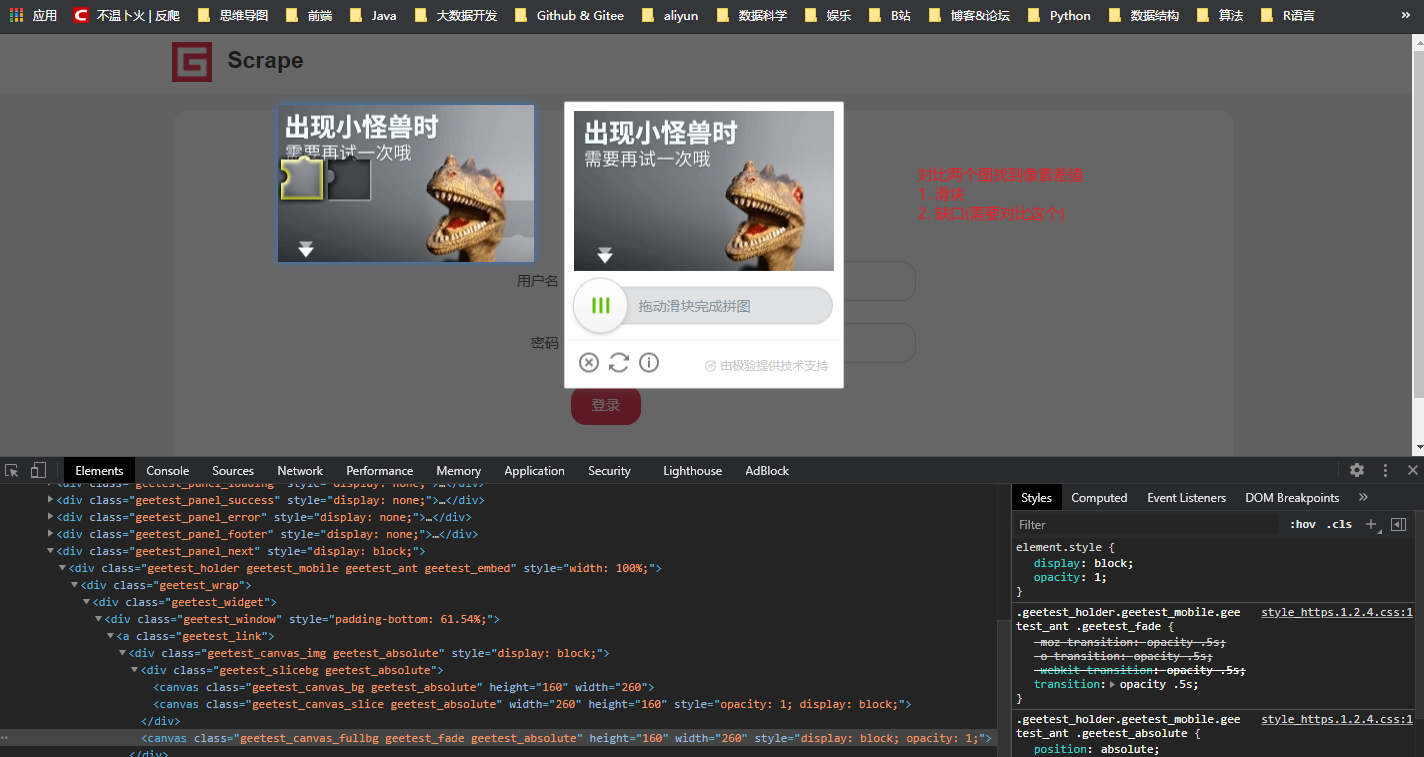The image size is (1424, 757).
Task: Collapse the geetest_window div node
Action: click(99, 619)
